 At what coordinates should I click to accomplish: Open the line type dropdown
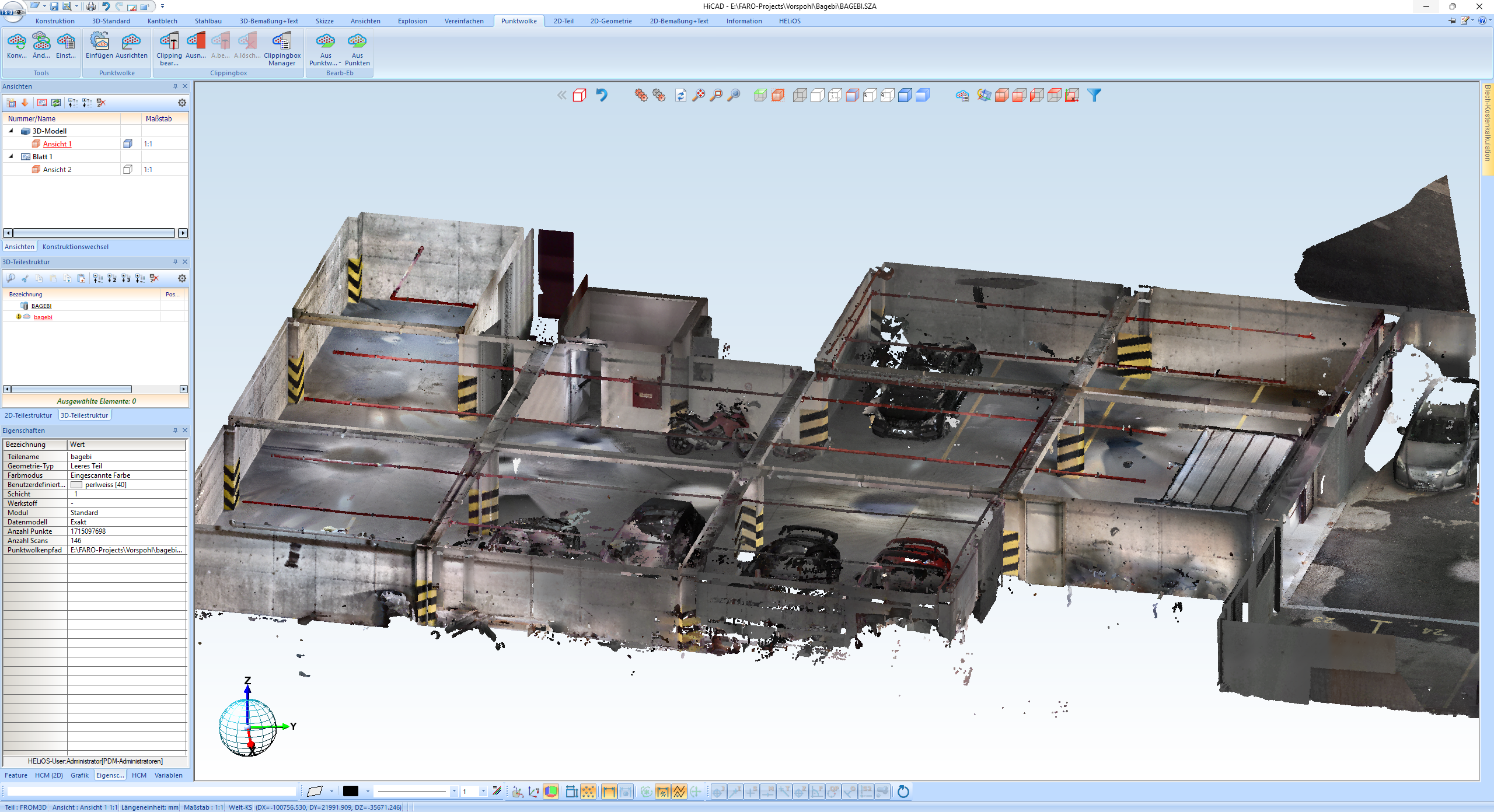[x=454, y=792]
